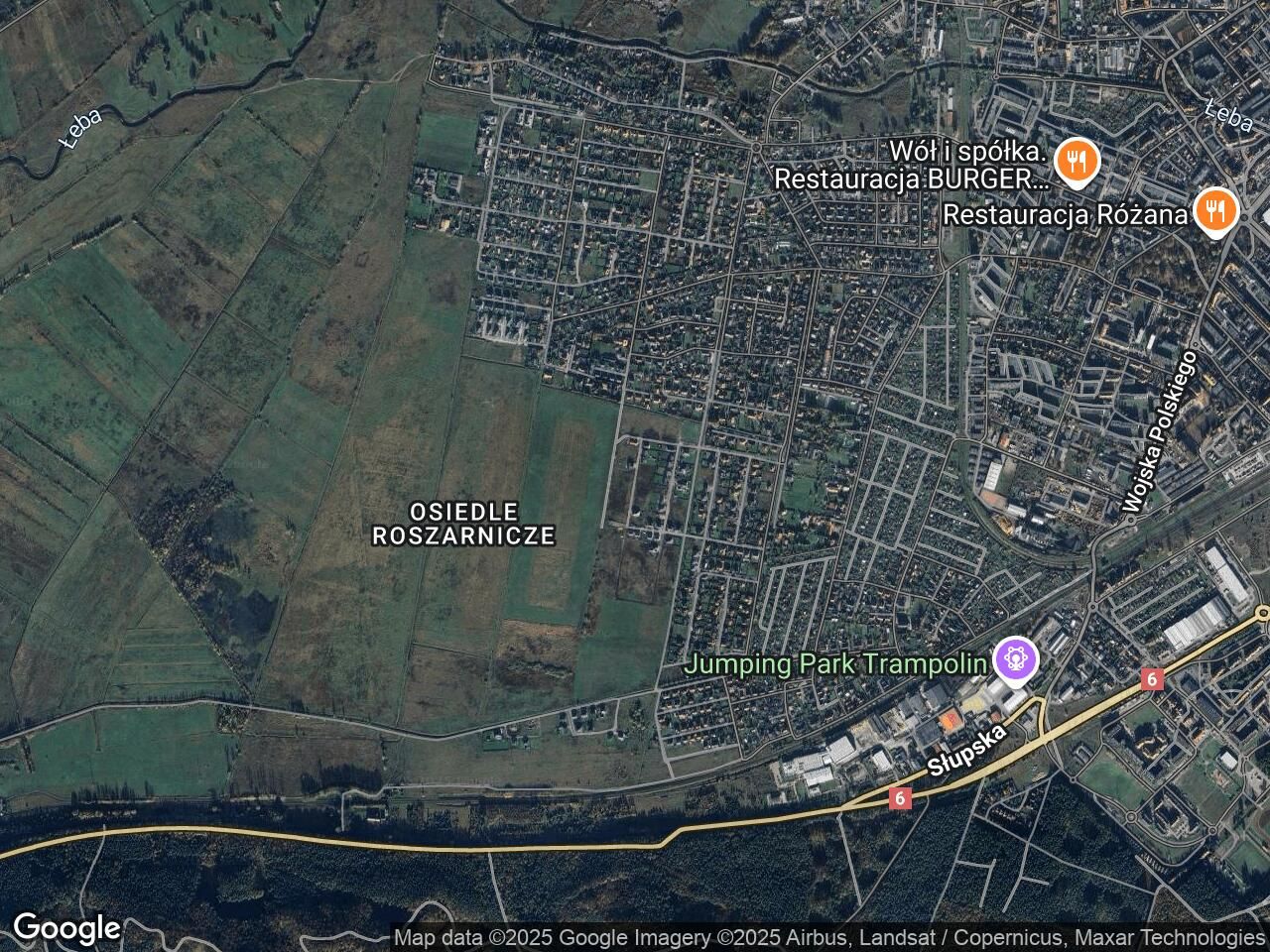The width and height of the screenshot is (1270, 952).
Task: Open the Jumping Park Trampolin purple marker
Action: [x=1013, y=658]
